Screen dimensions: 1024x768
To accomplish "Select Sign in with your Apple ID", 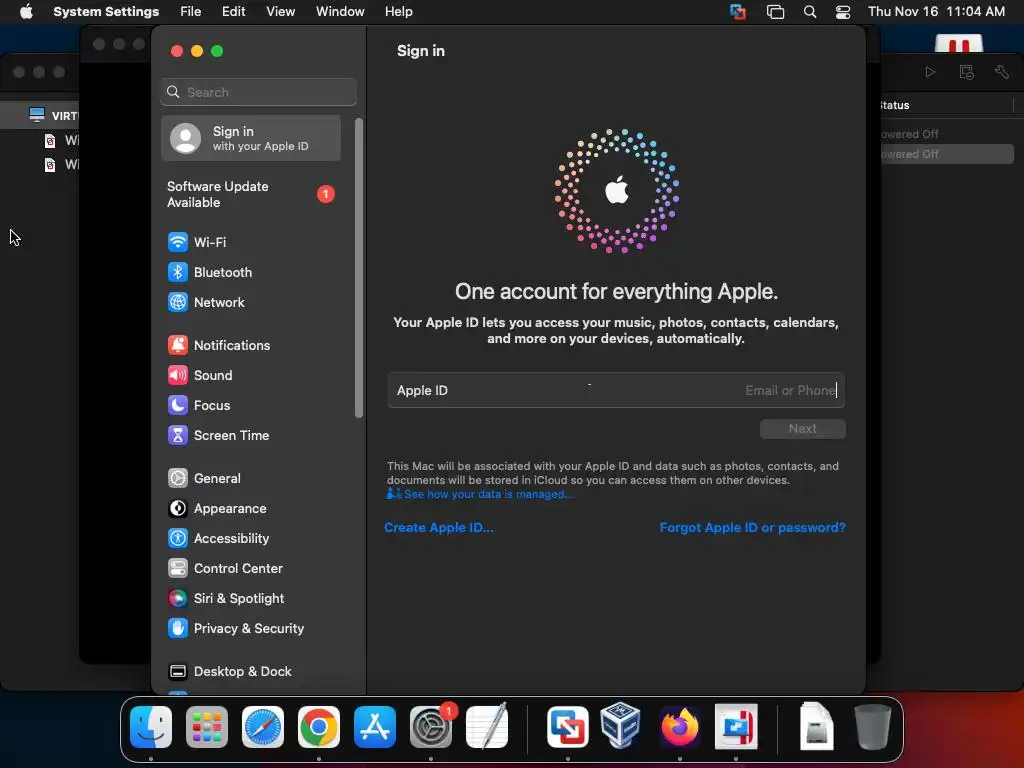I will [251, 138].
